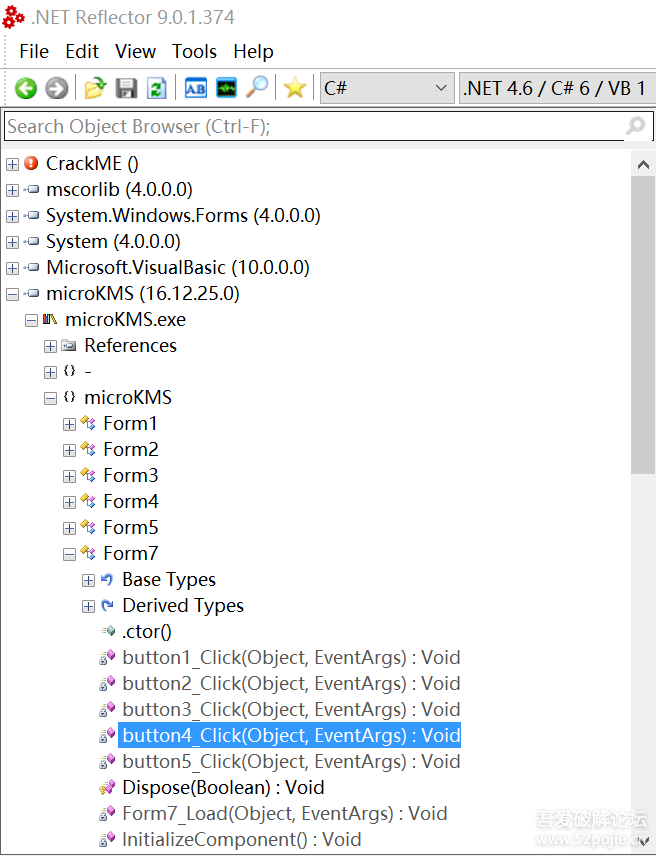Select Form7_Load(Object, EventArgs) : Void
Viewport: 656px width, 856px height.
tap(285, 813)
